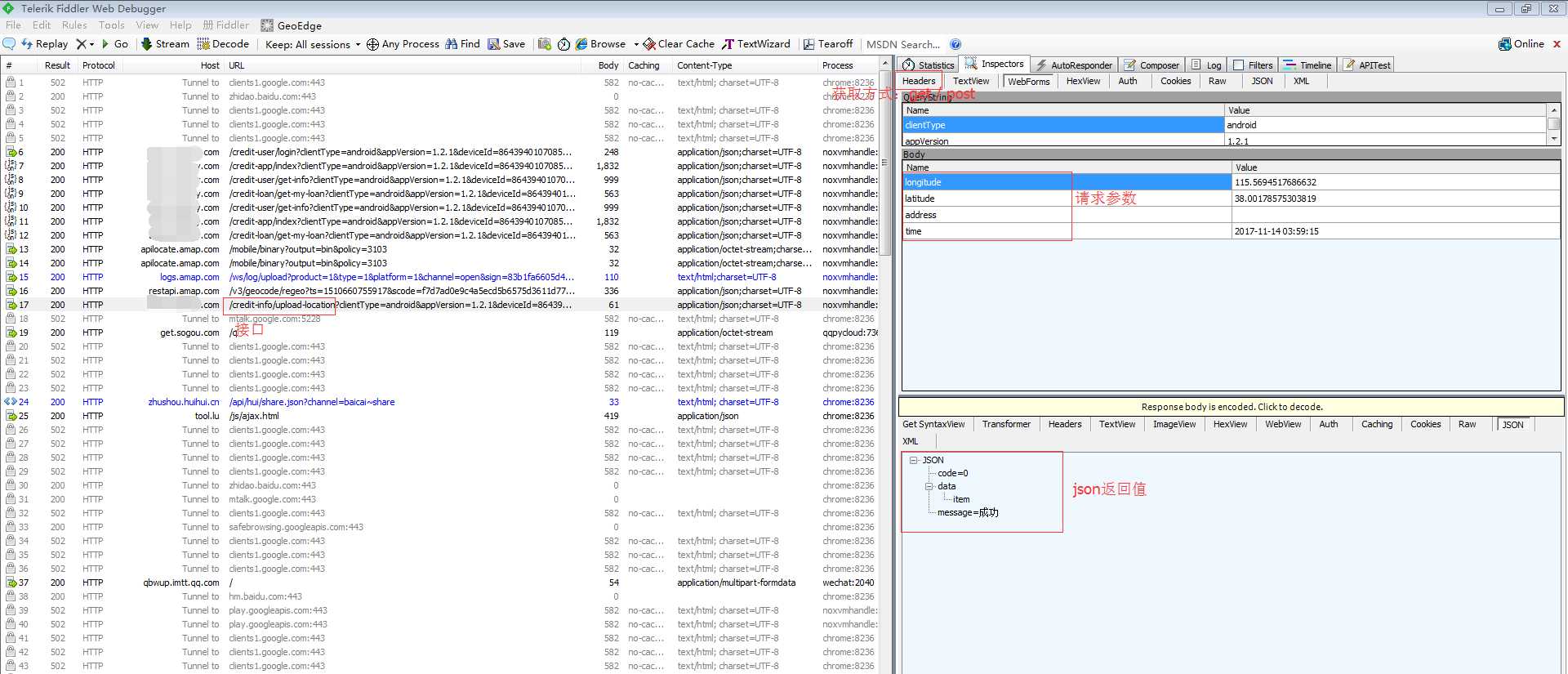Open the Browse dropdown arrow

(635, 44)
